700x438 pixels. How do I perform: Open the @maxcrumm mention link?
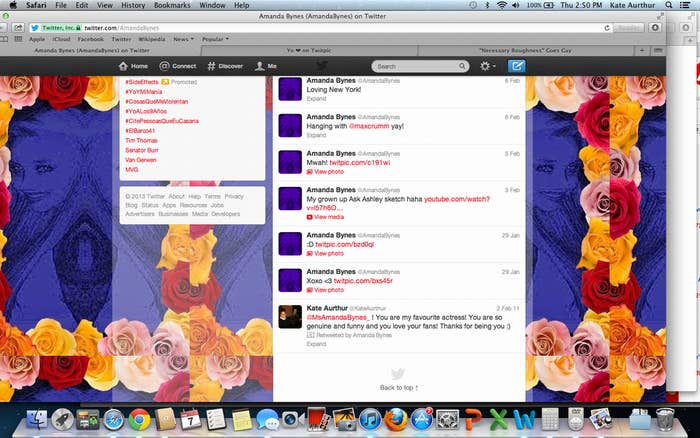[369, 126]
